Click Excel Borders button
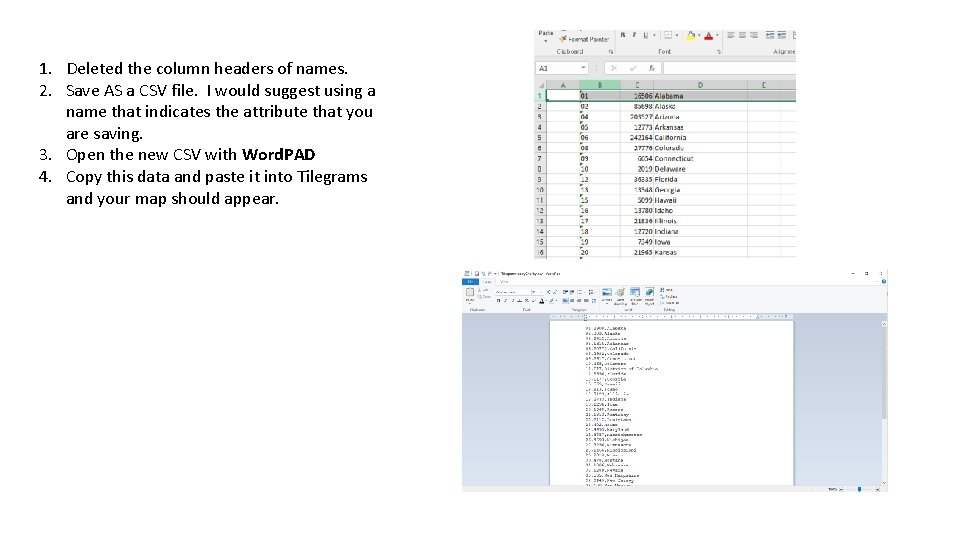 pyautogui.click(x=668, y=36)
